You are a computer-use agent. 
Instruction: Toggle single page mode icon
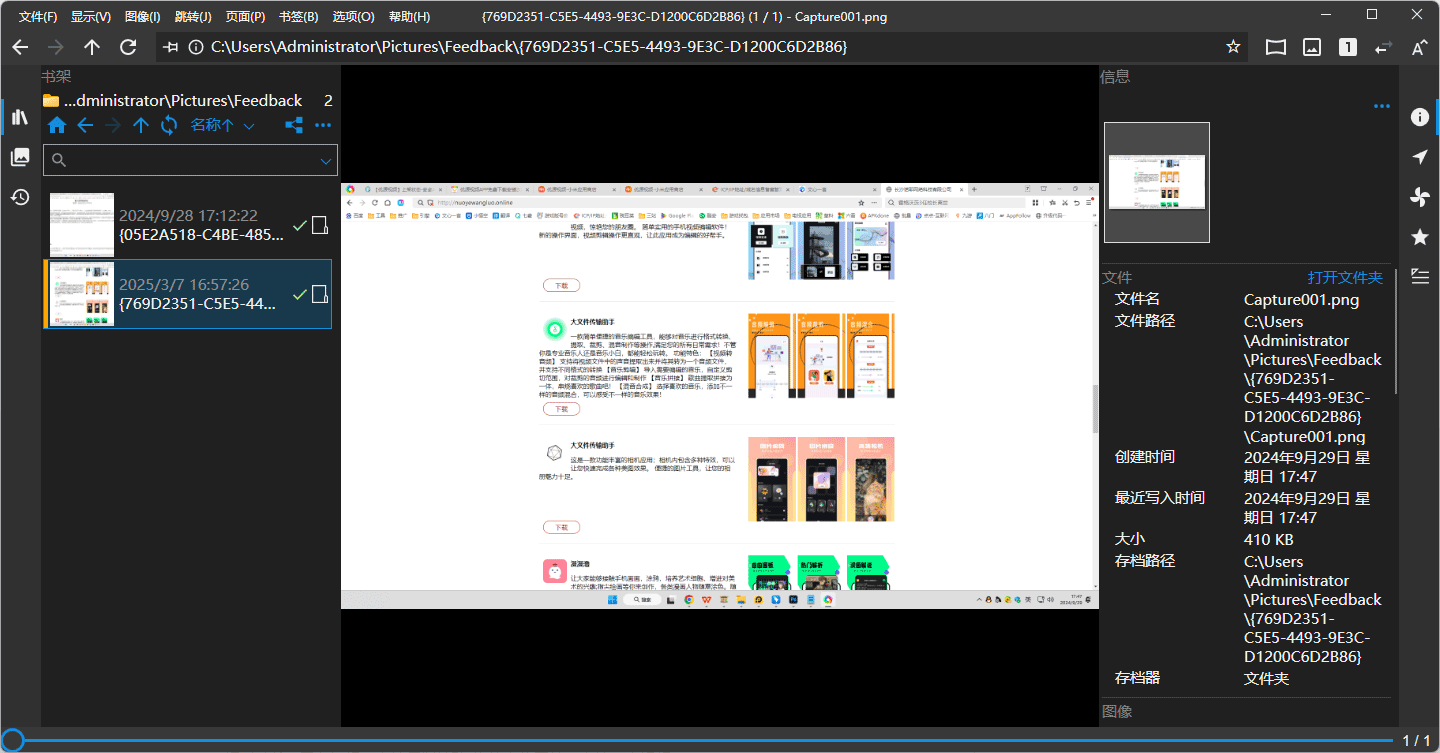point(1348,47)
